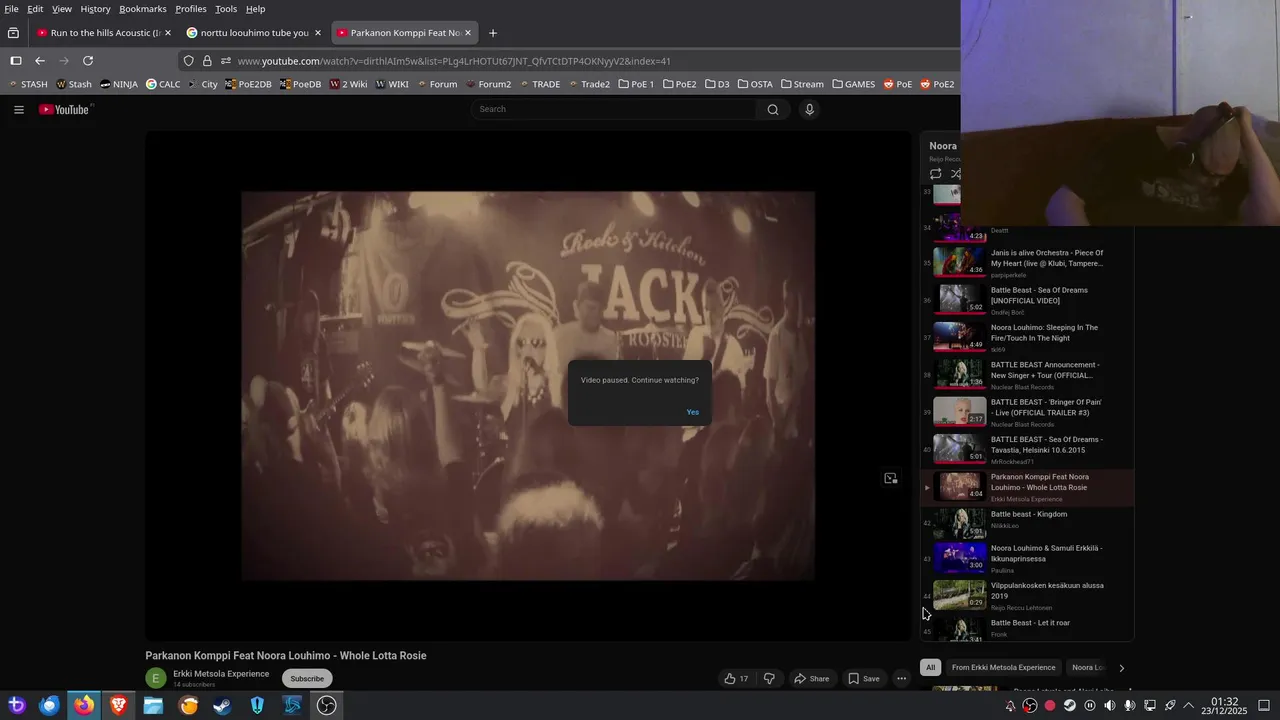
Task: Open the Profiles menu
Action: (191, 9)
